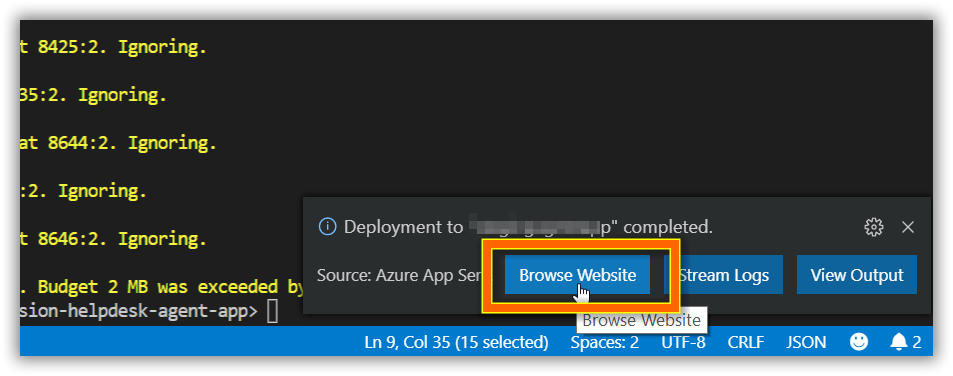
Task: Dismiss the deployment notification with X
Action: pyautogui.click(x=908, y=227)
